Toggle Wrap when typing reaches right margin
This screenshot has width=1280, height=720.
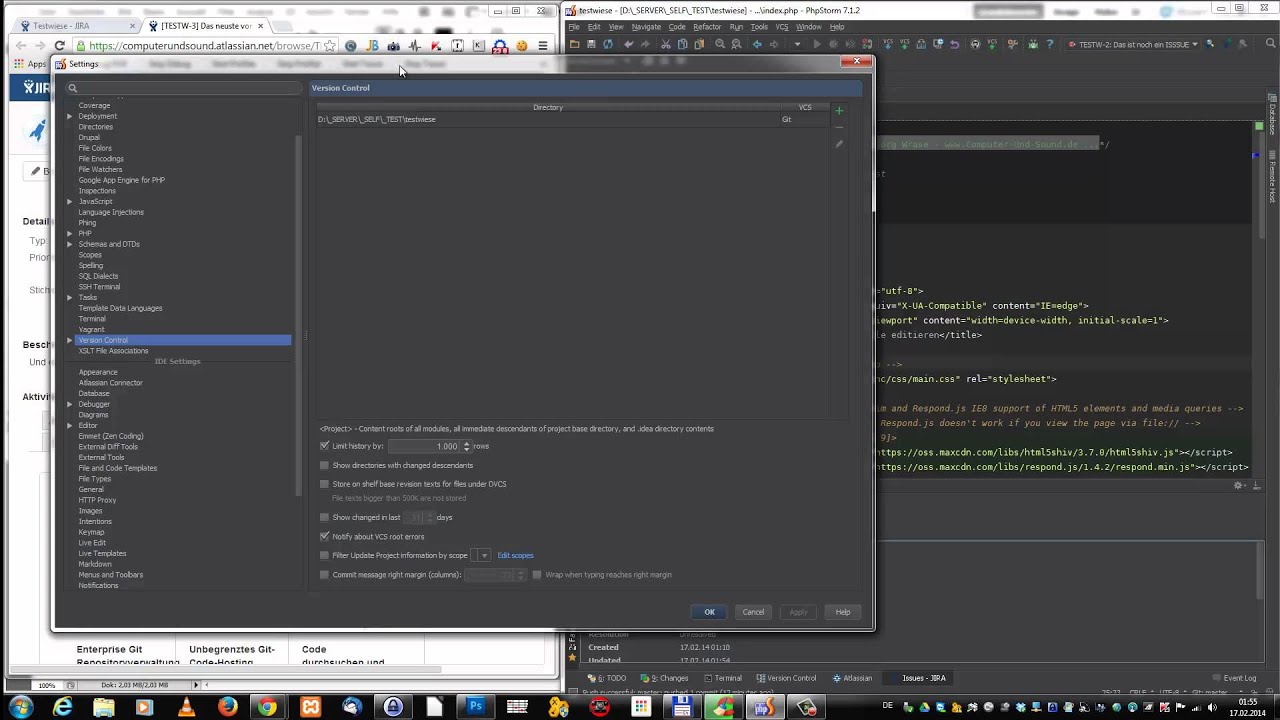tap(537, 575)
